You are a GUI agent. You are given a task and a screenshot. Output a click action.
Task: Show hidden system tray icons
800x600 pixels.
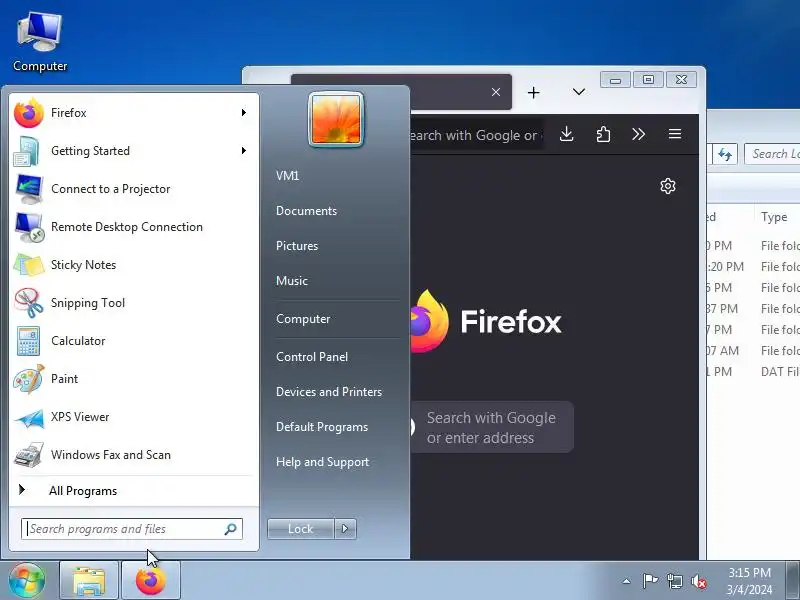[627, 581]
